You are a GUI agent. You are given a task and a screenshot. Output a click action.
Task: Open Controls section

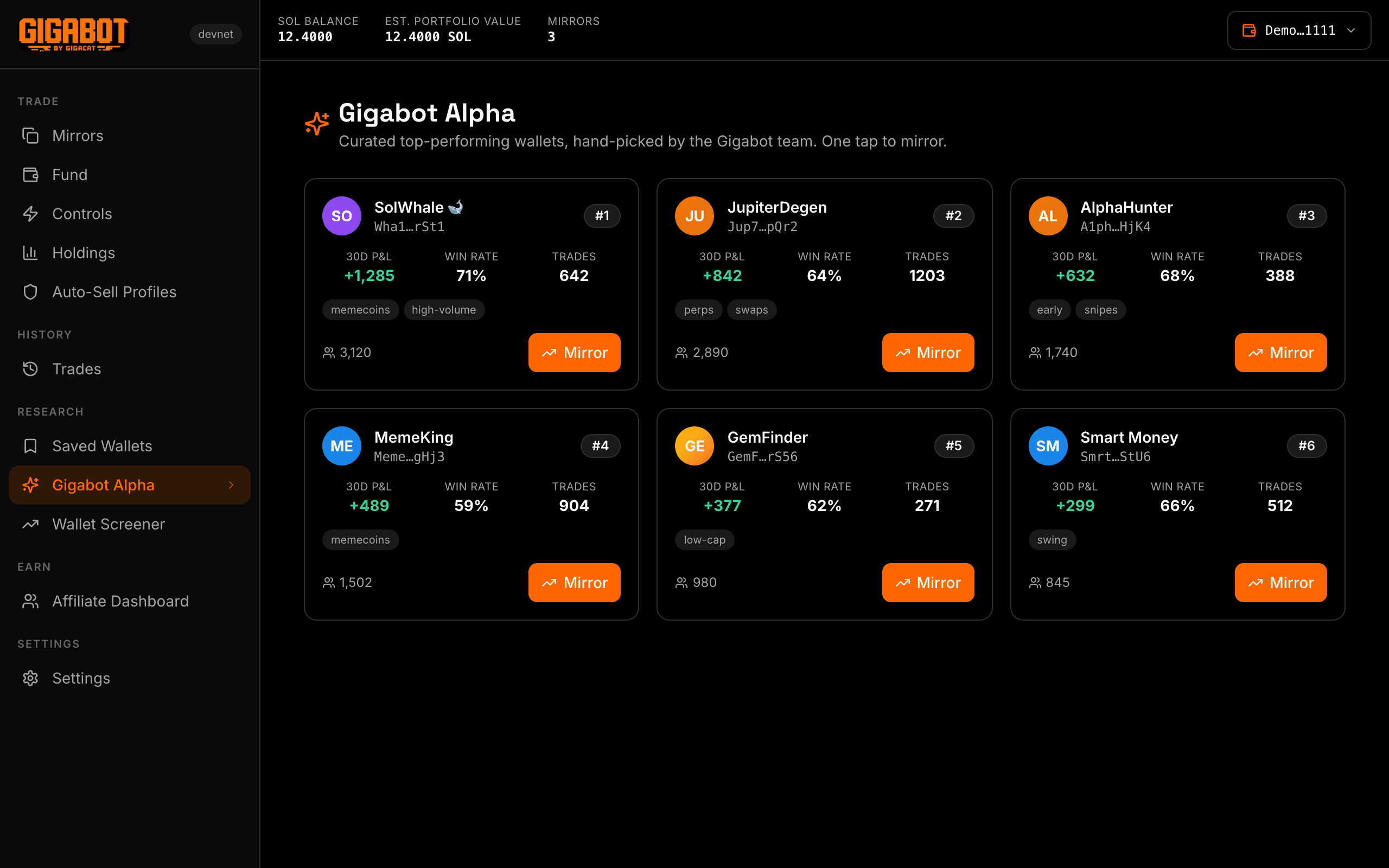pyautogui.click(x=130, y=214)
